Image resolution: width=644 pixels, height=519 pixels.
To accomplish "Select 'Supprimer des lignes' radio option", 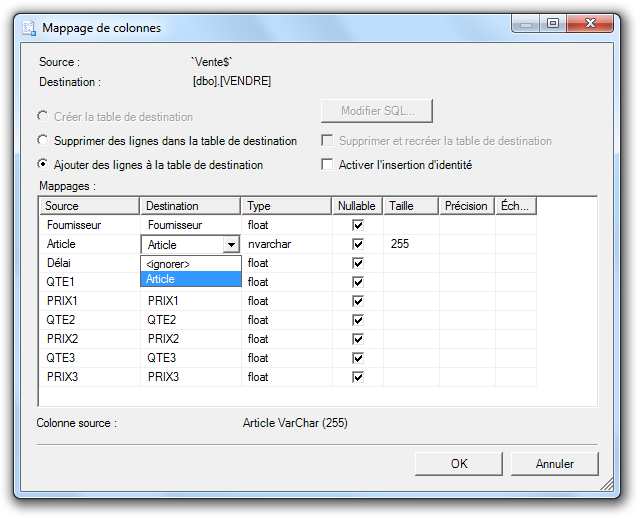I will tap(43, 141).
